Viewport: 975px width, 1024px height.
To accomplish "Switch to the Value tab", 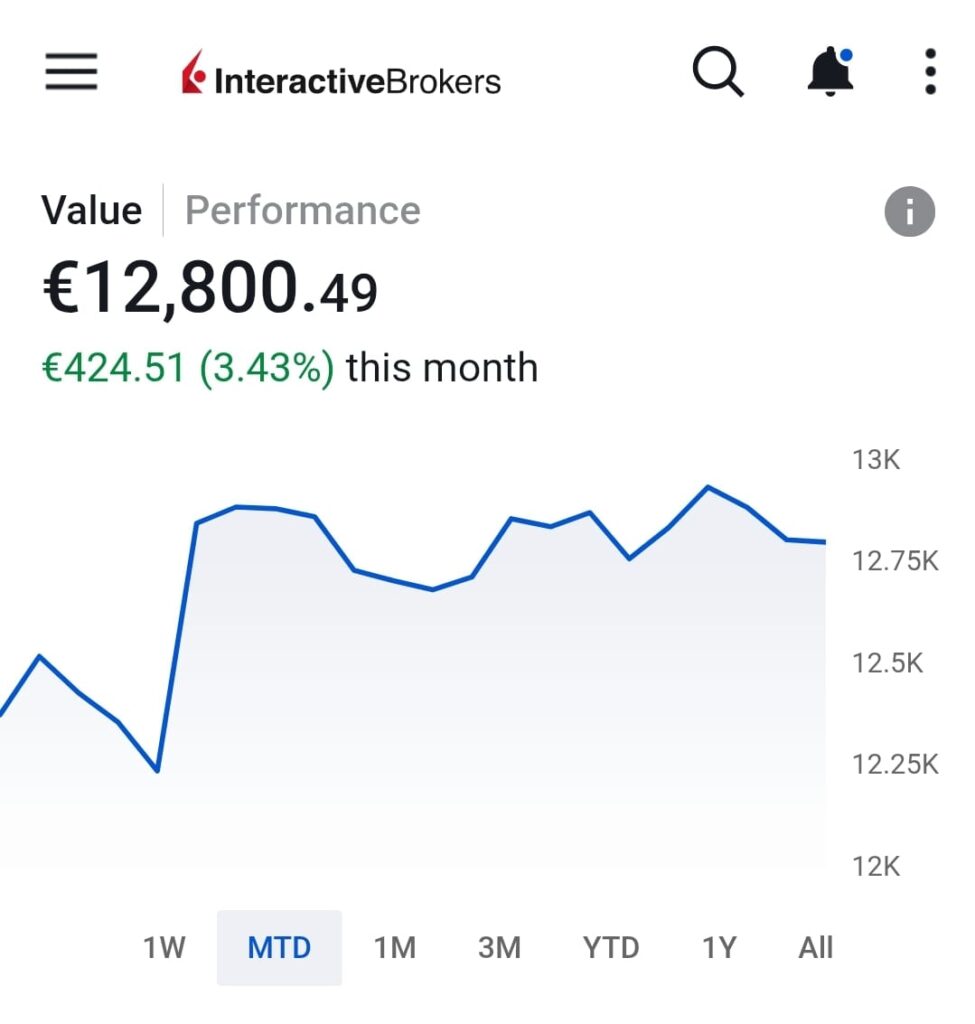I will click(92, 211).
